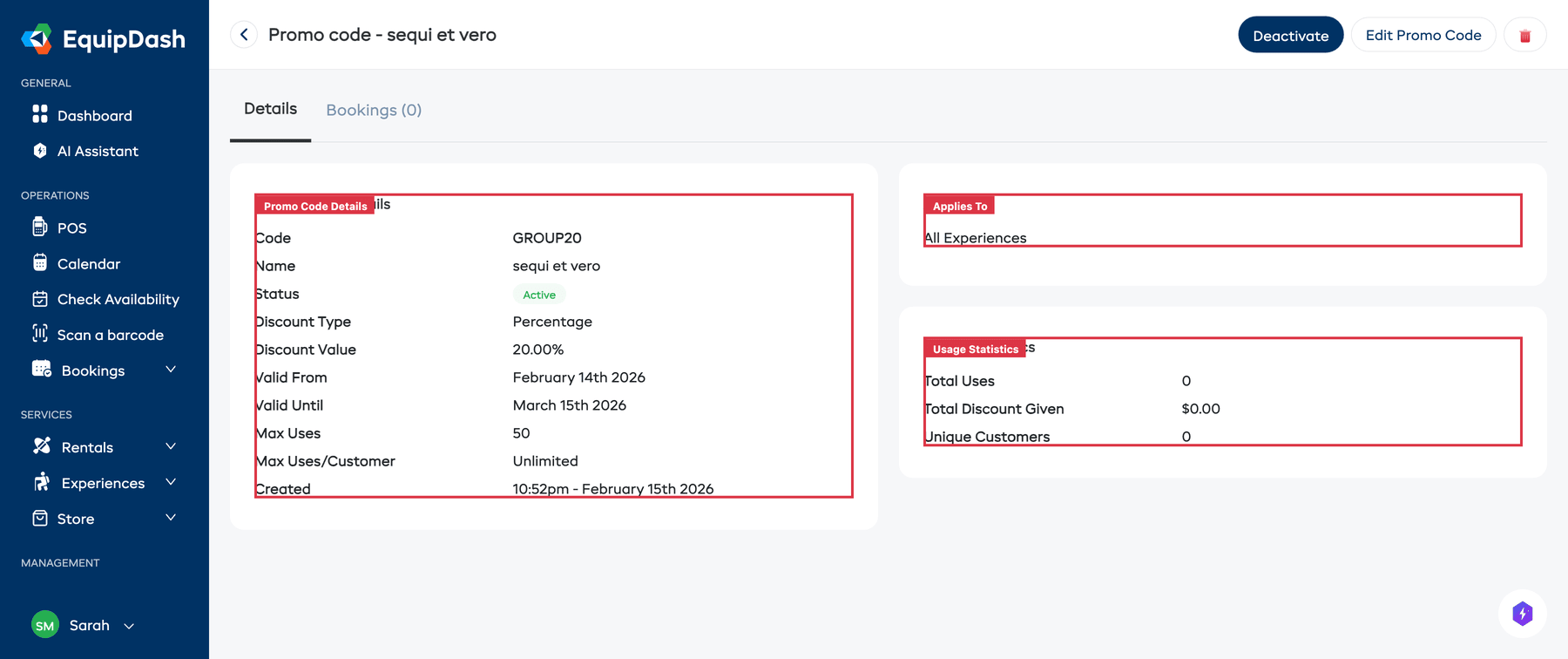Click the Active status badge
1568x659 pixels.
point(539,295)
